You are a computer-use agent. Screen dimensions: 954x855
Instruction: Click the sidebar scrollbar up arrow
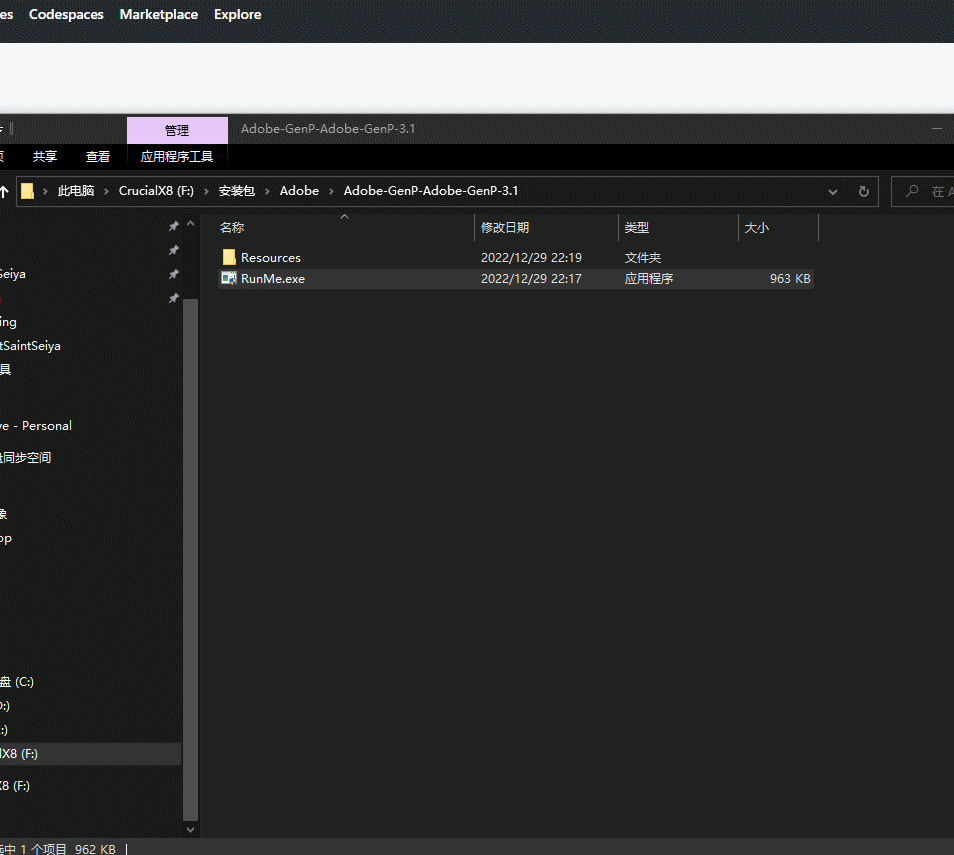pos(190,224)
